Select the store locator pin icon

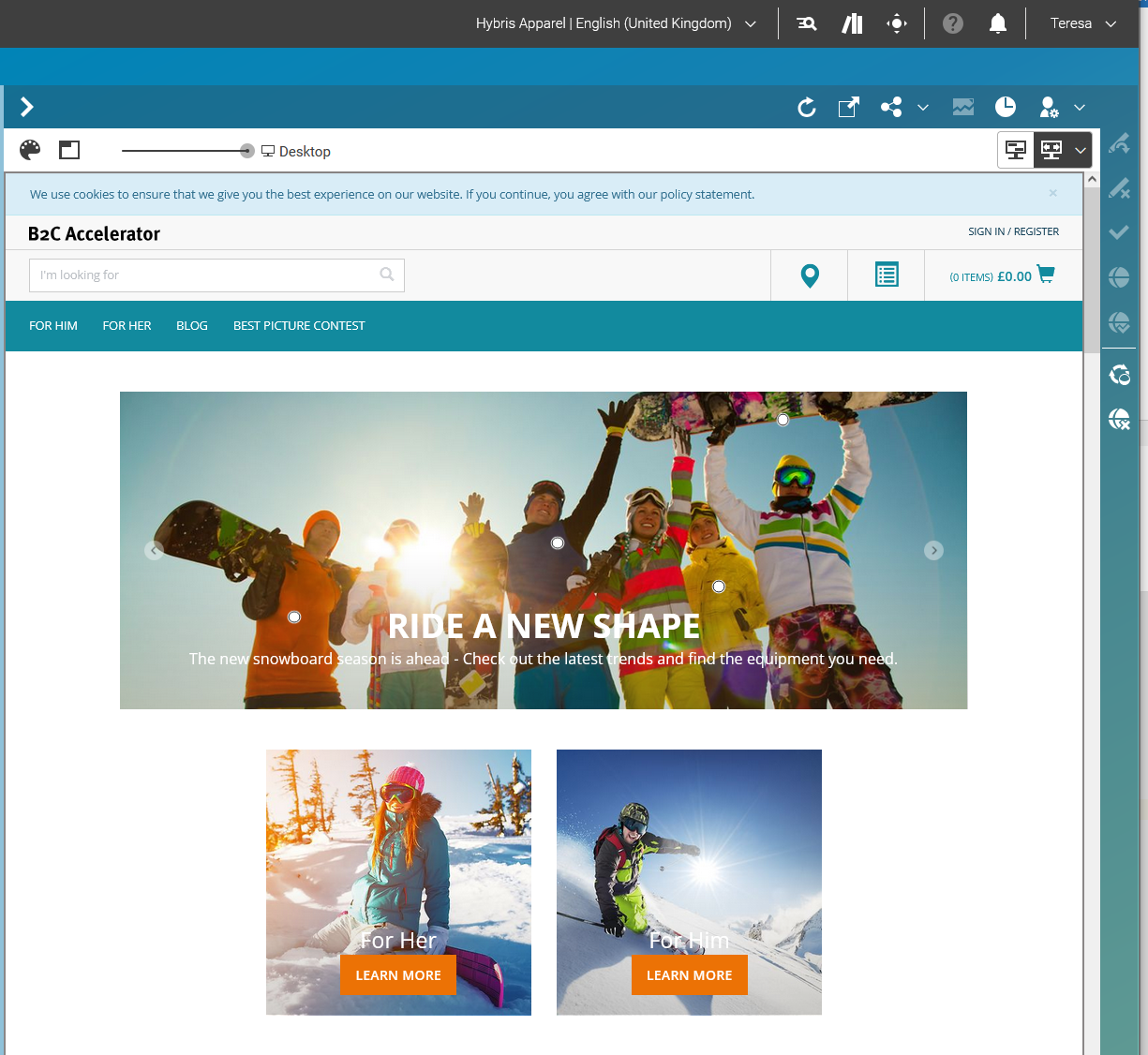(x=808, y=275)
